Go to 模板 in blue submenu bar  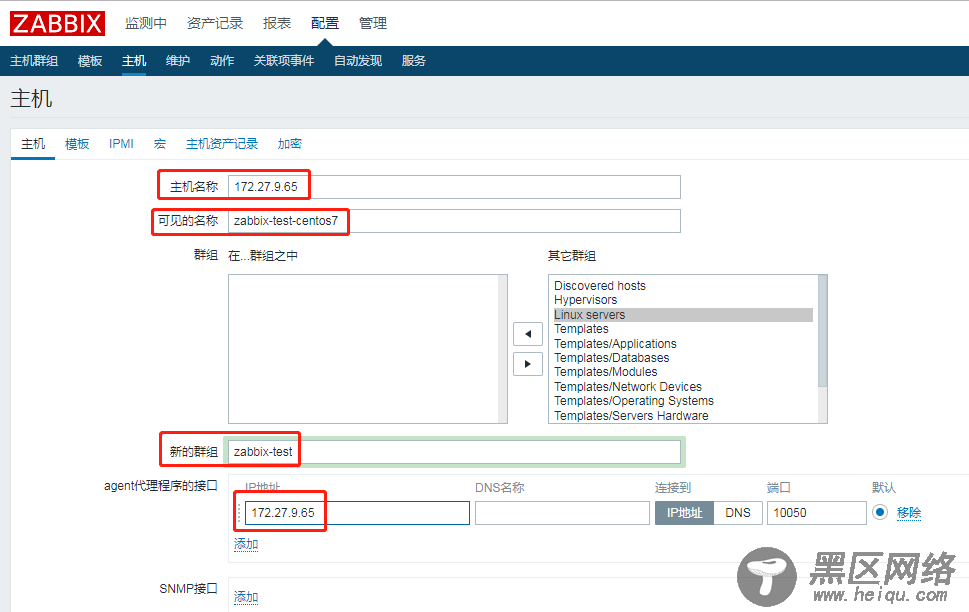[90, 61]
